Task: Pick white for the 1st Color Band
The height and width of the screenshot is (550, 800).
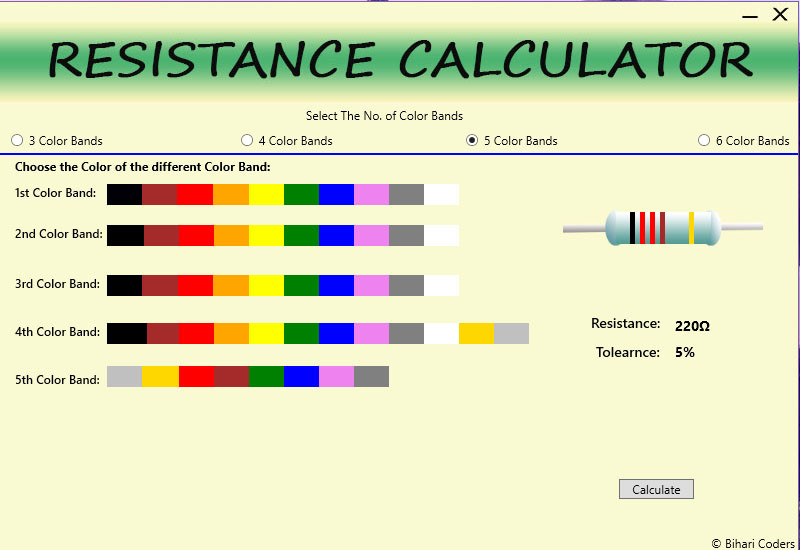Action: (441, 194)
